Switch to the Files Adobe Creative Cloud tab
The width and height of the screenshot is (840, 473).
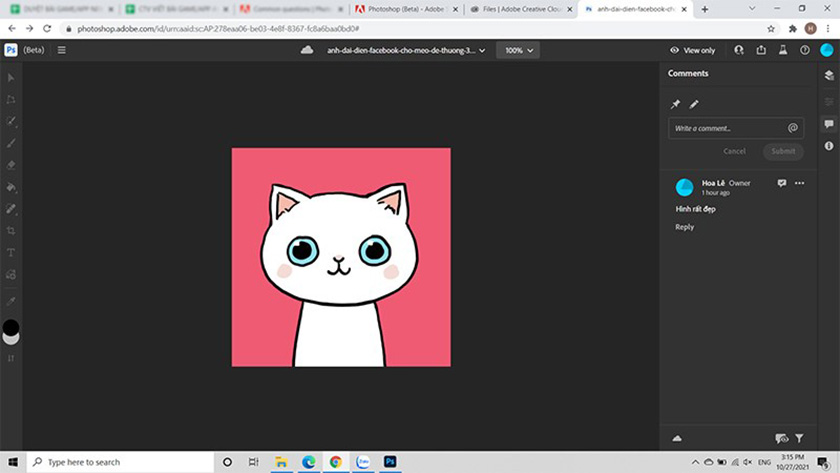pos(523,9)
